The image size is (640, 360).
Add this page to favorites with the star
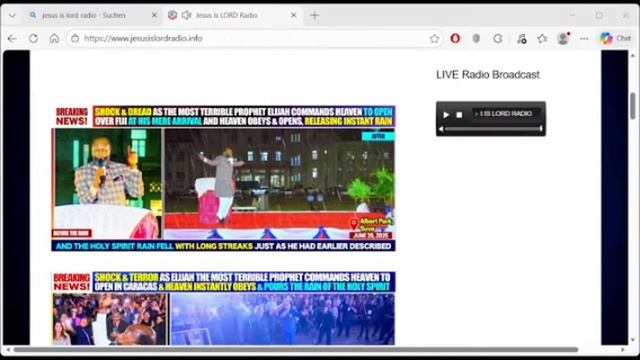(434, 38)
